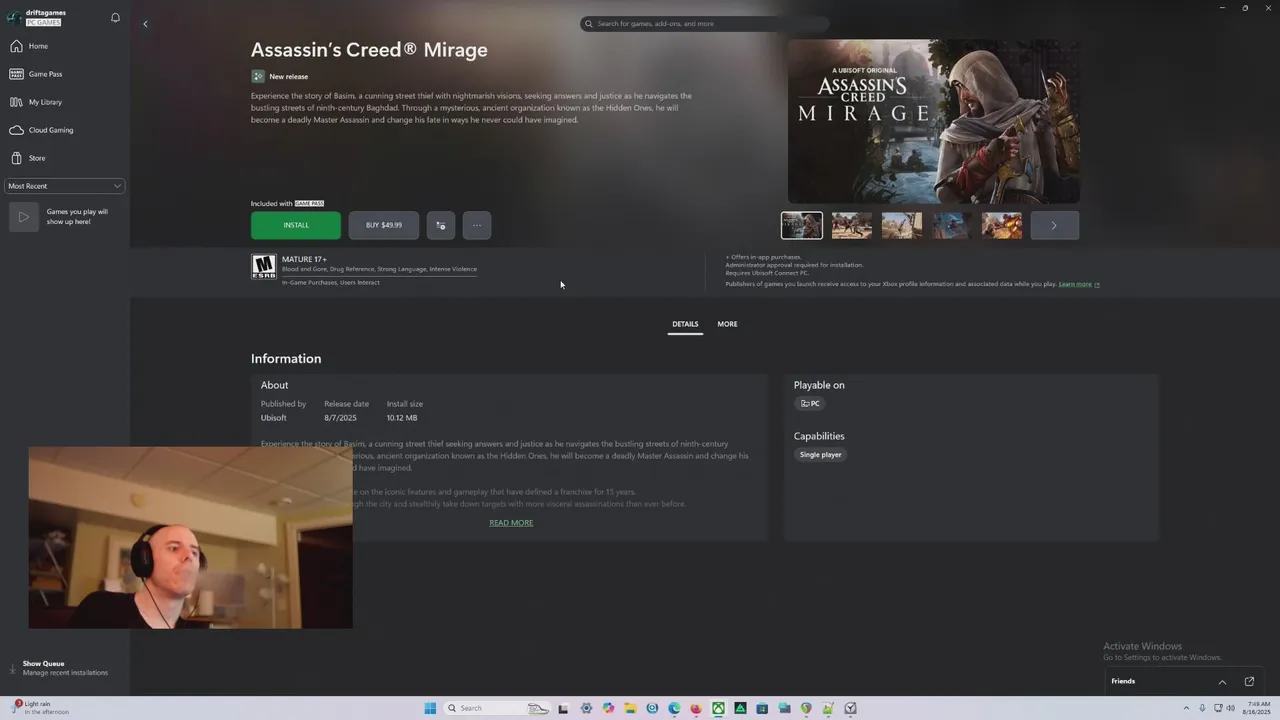Screen dimensions: 1280x720
Task: Click the BUY $49.99 button
Action: [384, 225]
